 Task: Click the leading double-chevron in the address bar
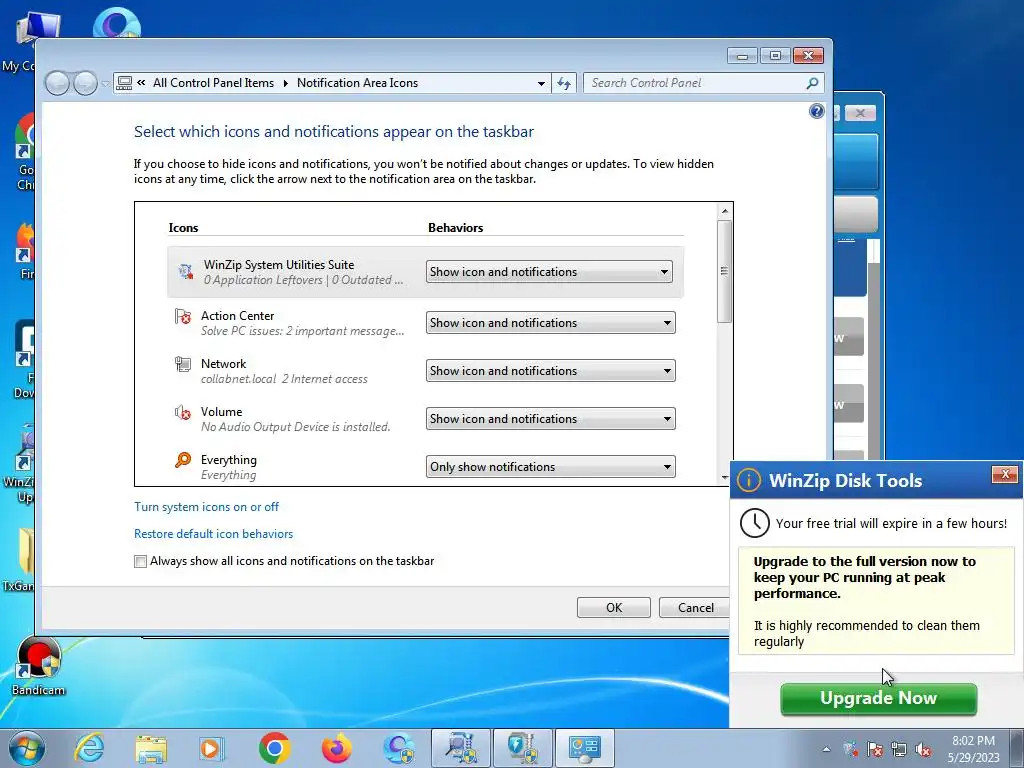[x=141, y=82]
